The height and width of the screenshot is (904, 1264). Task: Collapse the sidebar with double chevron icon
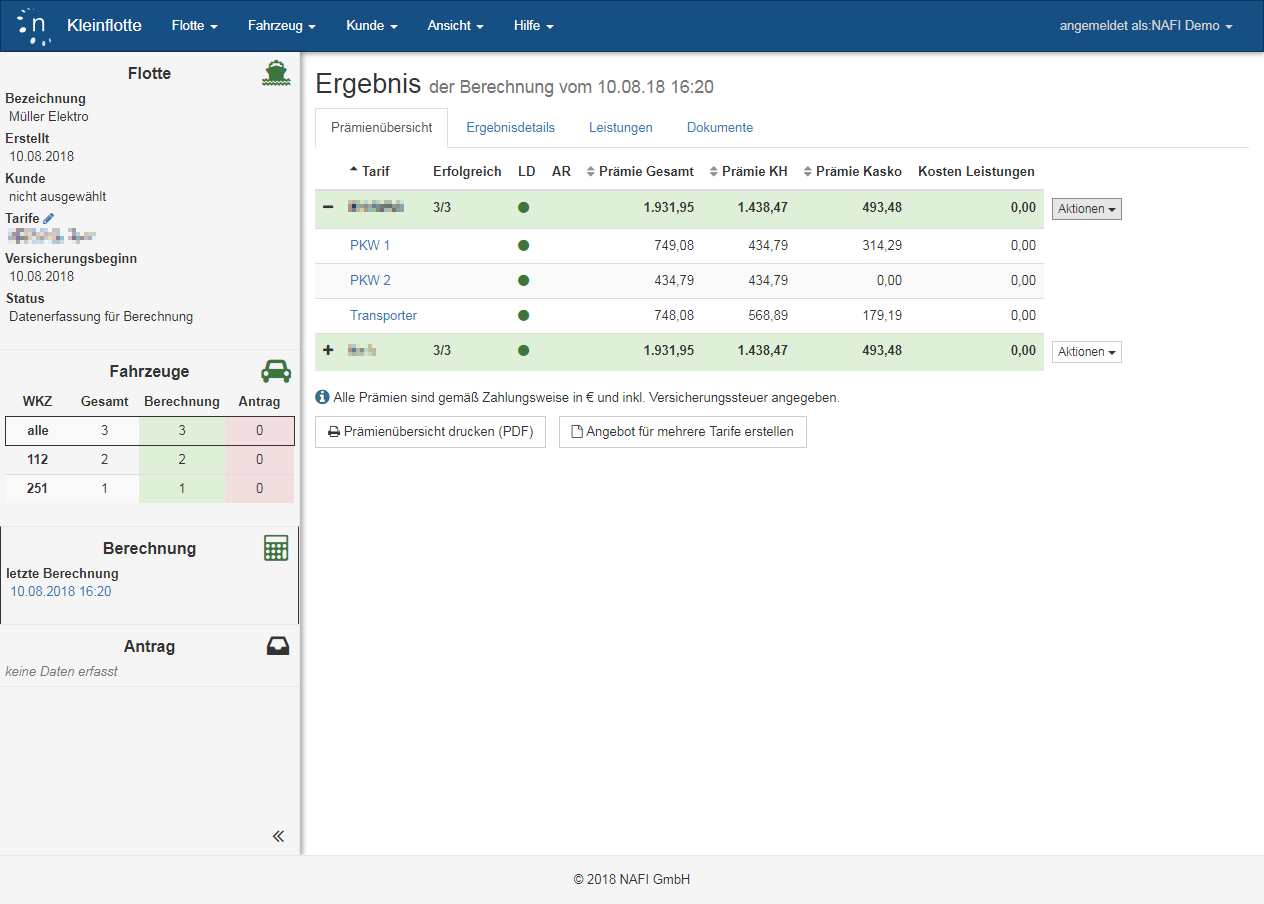coord(278,836)
